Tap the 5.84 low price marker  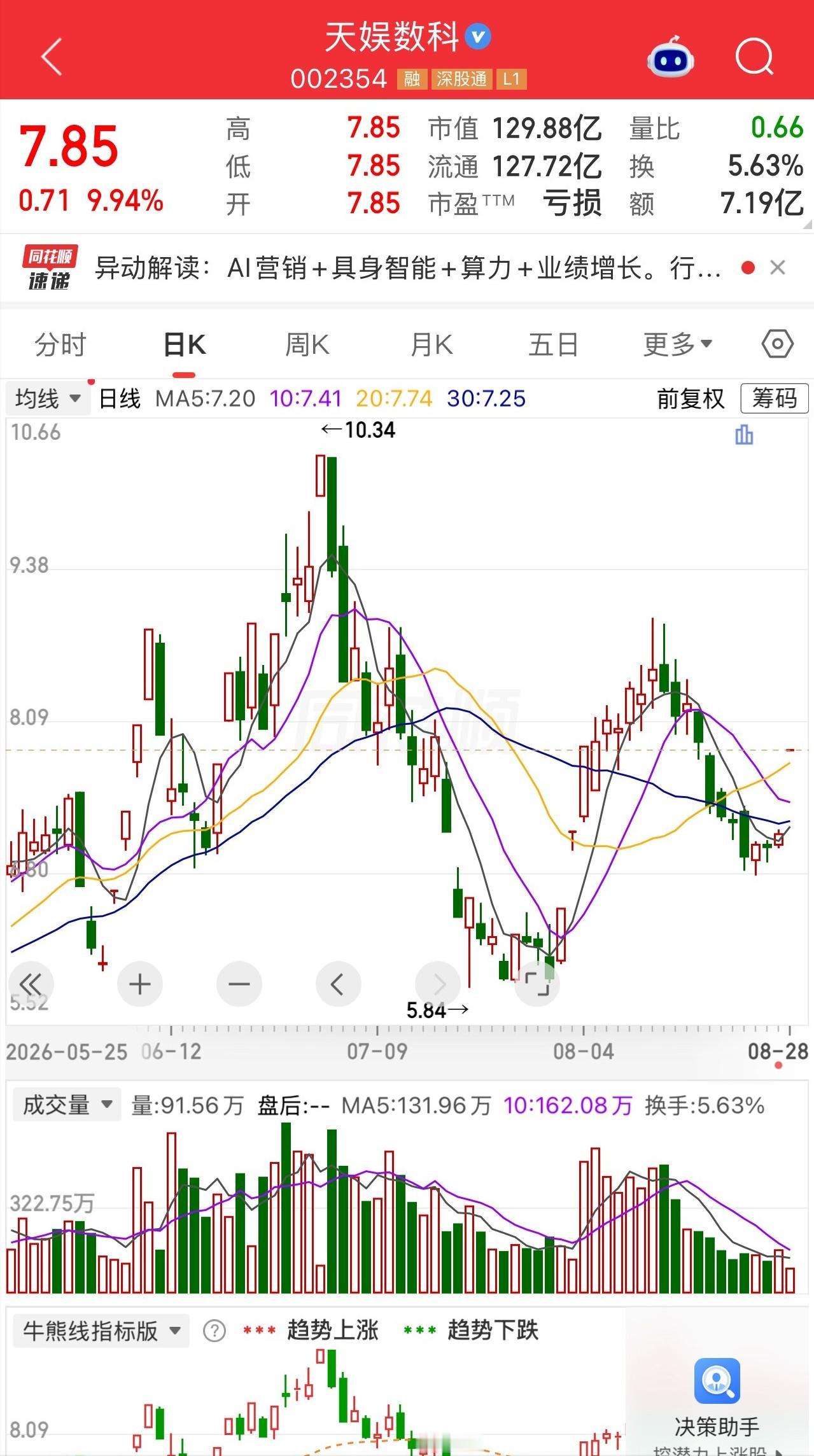point(438,1010)
